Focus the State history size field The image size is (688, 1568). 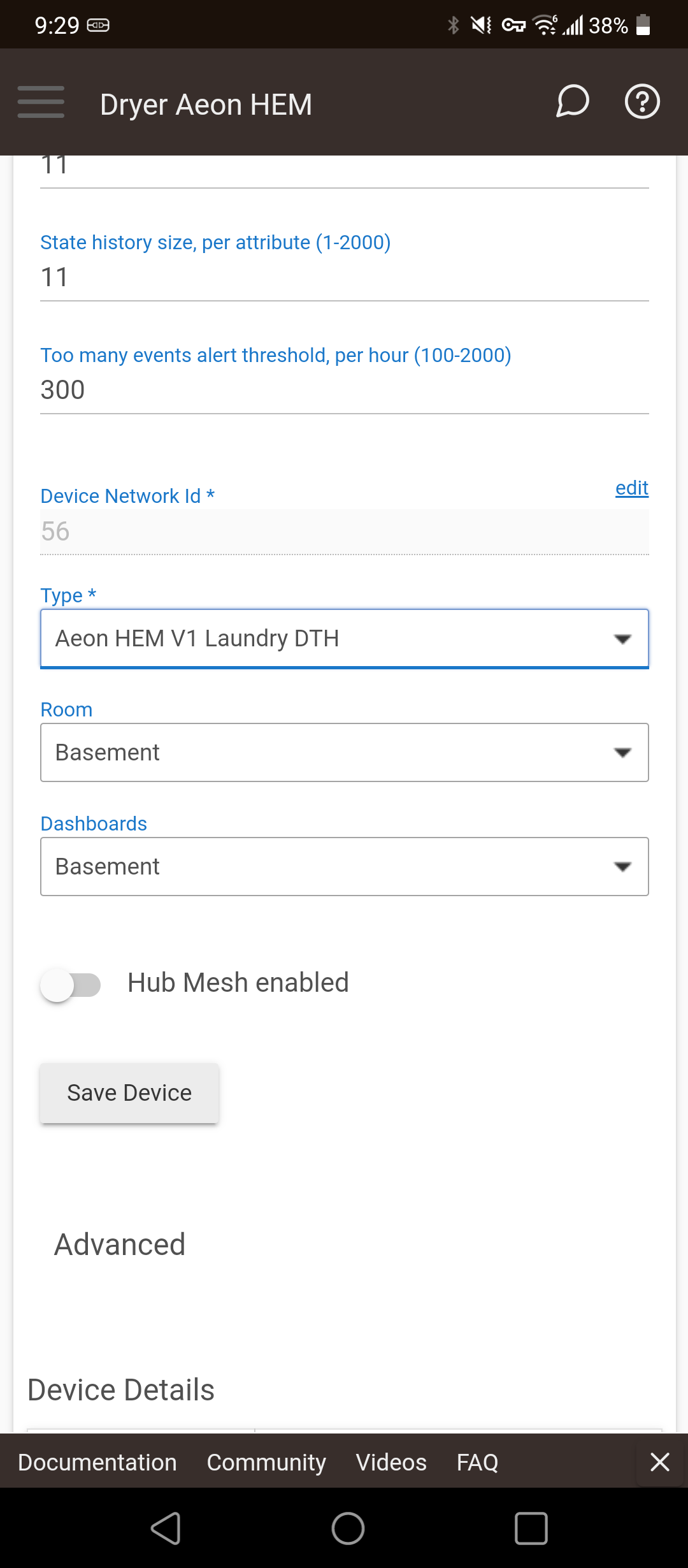(345, 278)
